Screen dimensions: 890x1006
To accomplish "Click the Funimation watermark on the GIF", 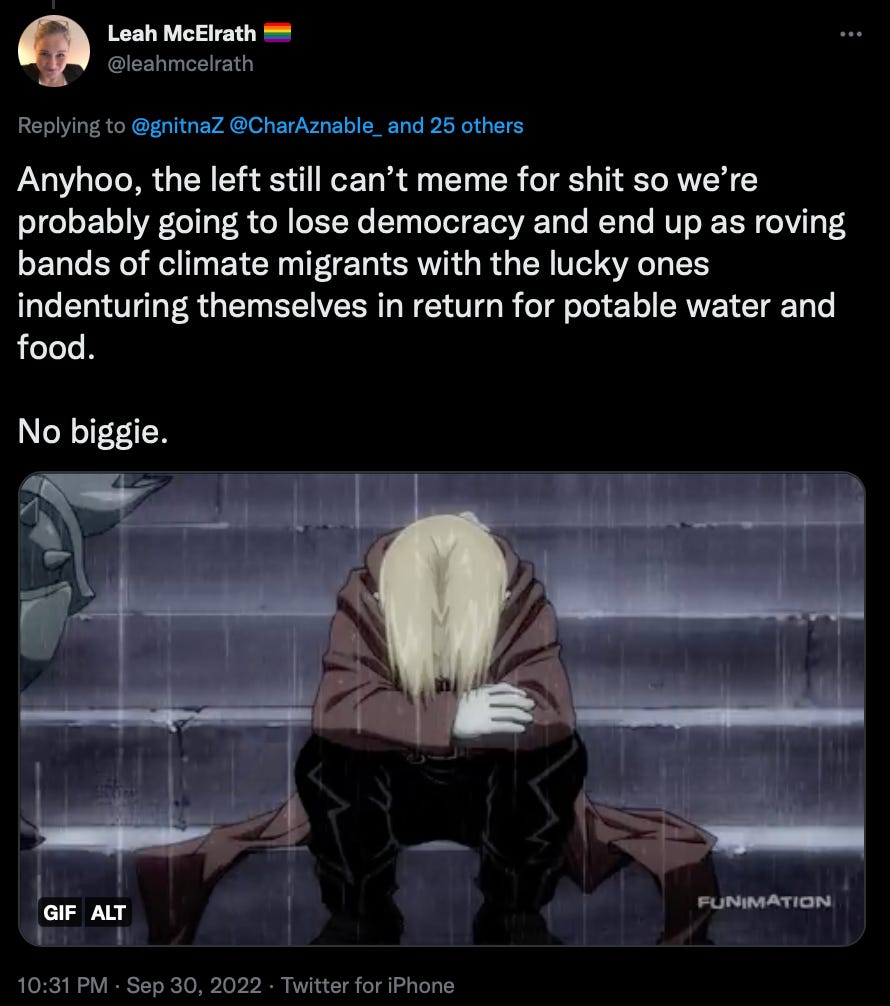I will [764, 902].
